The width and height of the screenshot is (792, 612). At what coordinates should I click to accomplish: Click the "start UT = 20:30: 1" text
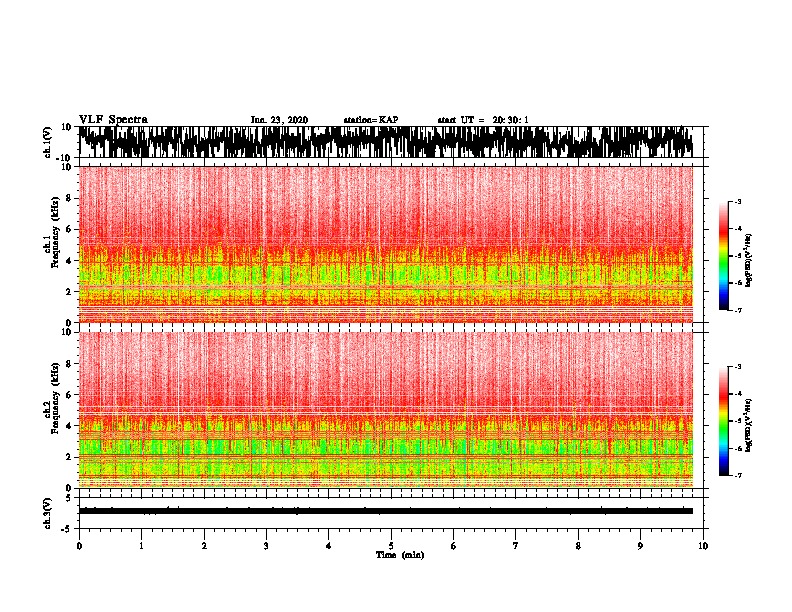coord(483,120)
